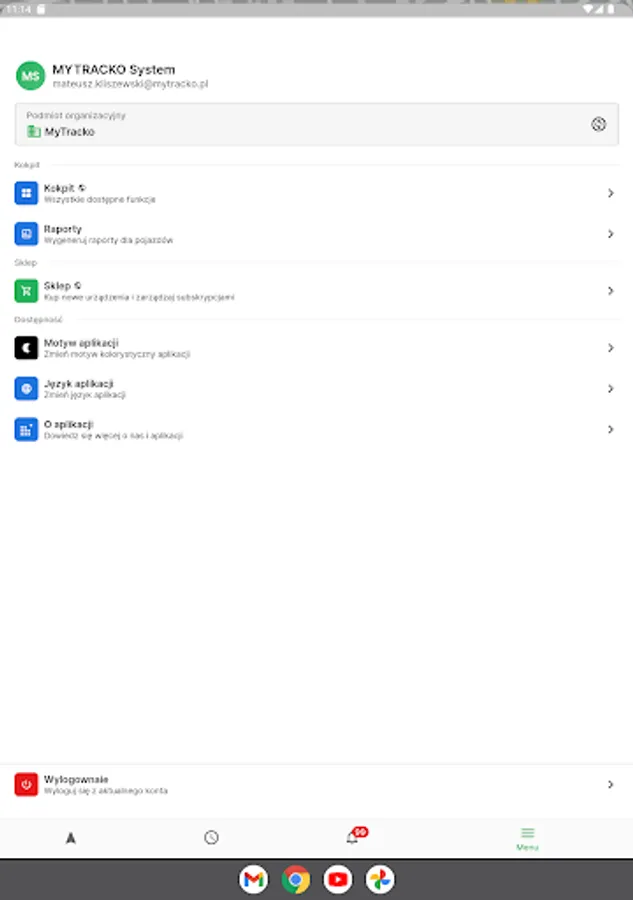Select the Menu tab in bottom bar
The height and width of the screenshot is (900, 633).
tap(527, 839)
